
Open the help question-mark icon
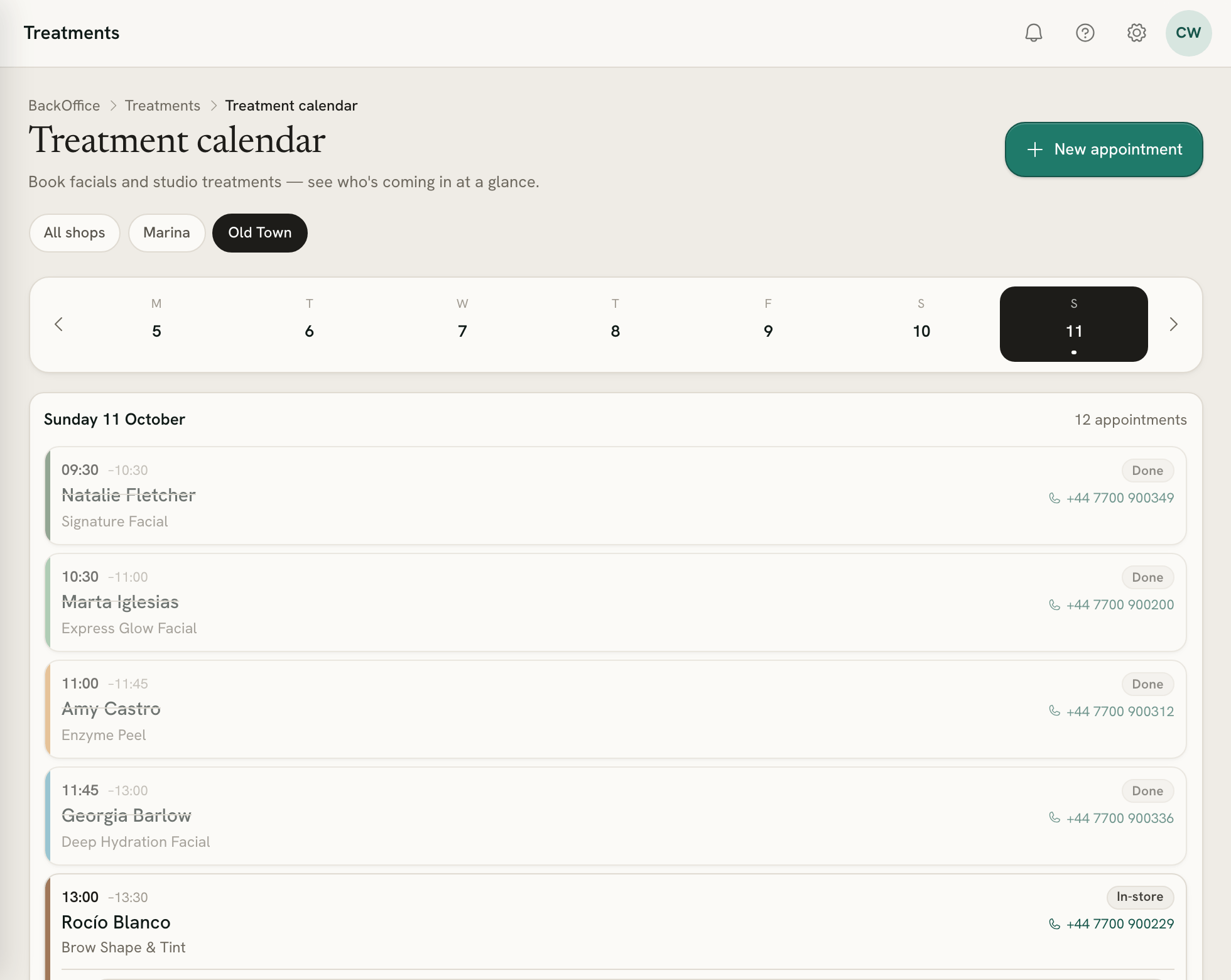1085,33
